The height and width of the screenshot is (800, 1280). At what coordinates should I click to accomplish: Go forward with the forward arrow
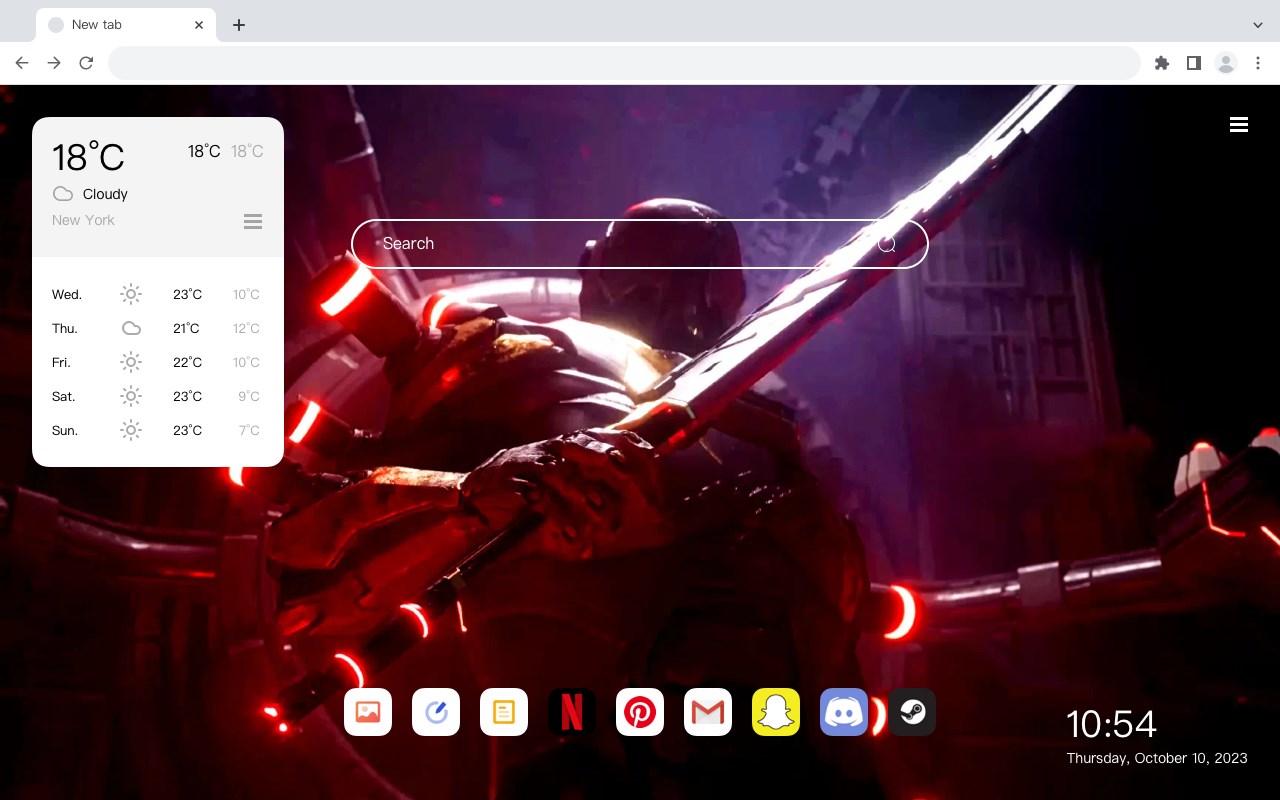pos(54,63)
